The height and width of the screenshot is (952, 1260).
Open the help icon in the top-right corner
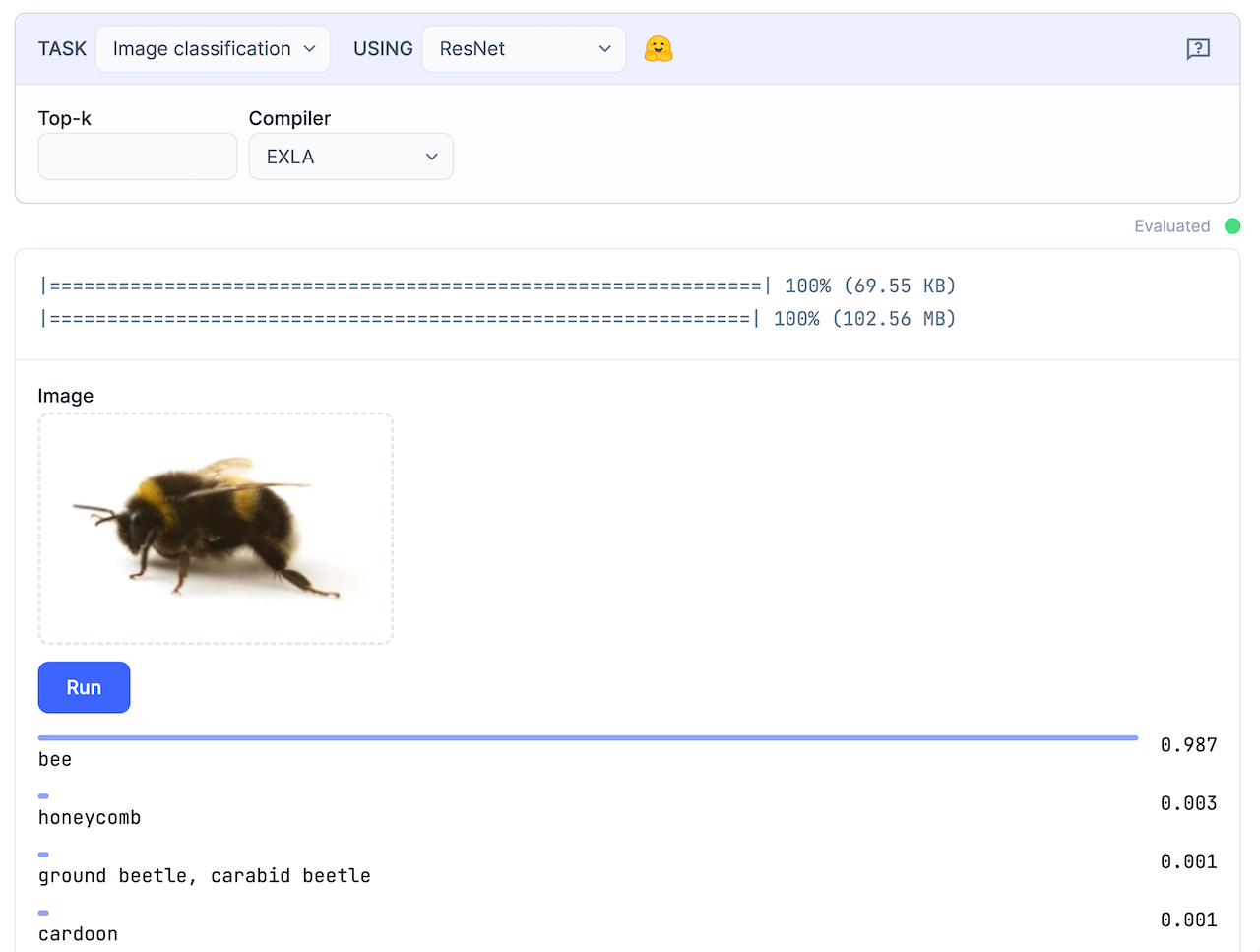coord(1198,48)
